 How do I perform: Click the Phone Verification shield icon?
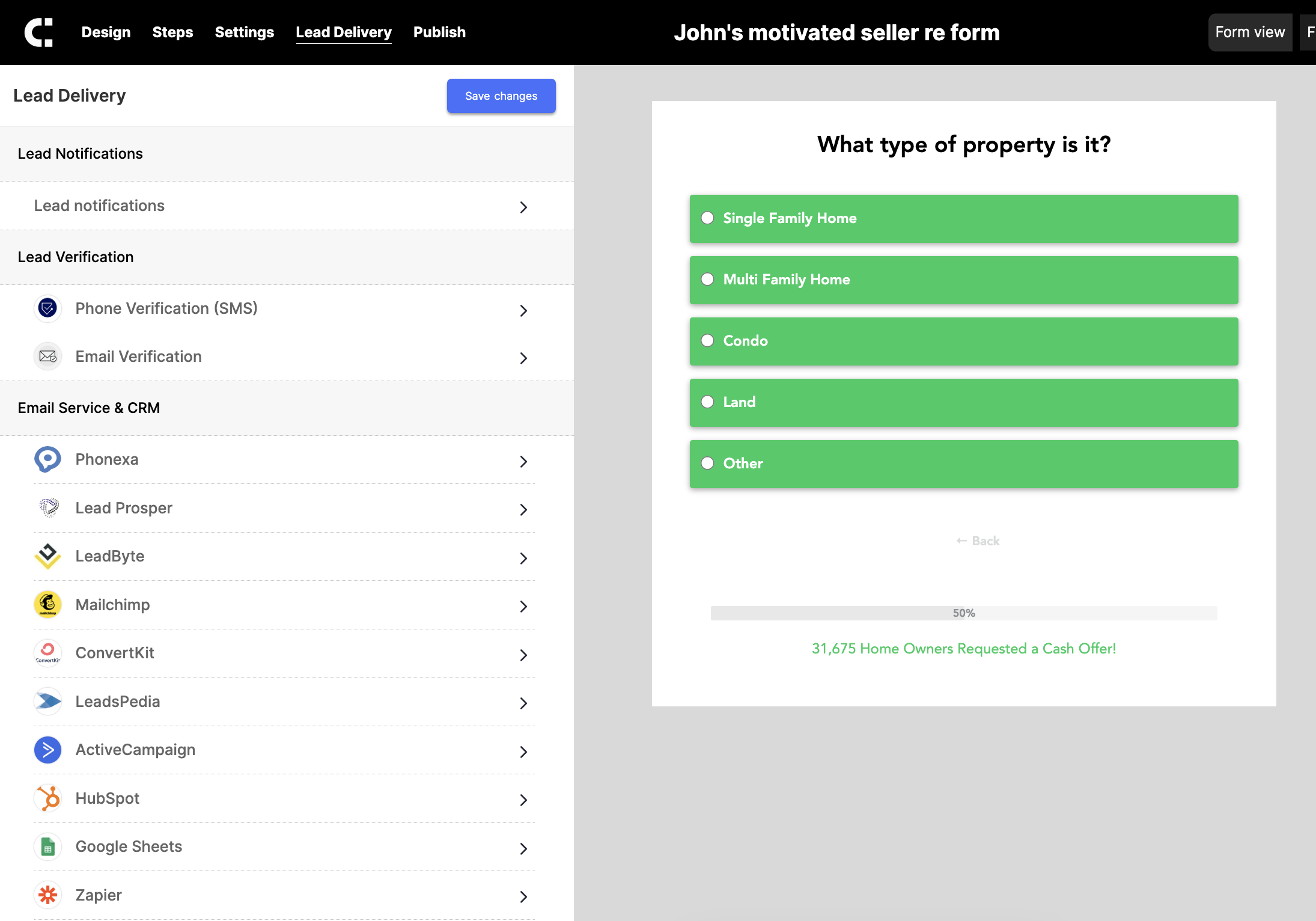tap(47, 308)
